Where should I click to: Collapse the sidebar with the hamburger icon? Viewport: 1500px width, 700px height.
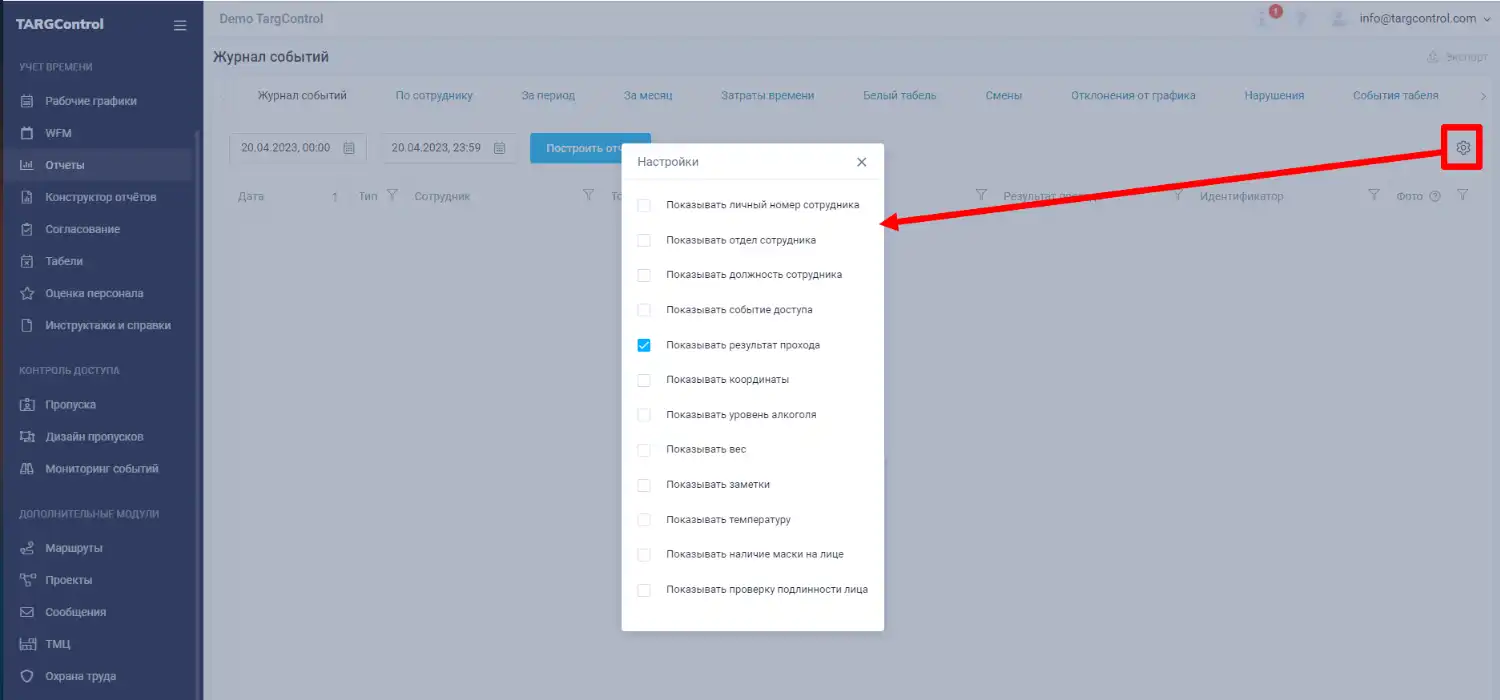(x=180, y=25)
